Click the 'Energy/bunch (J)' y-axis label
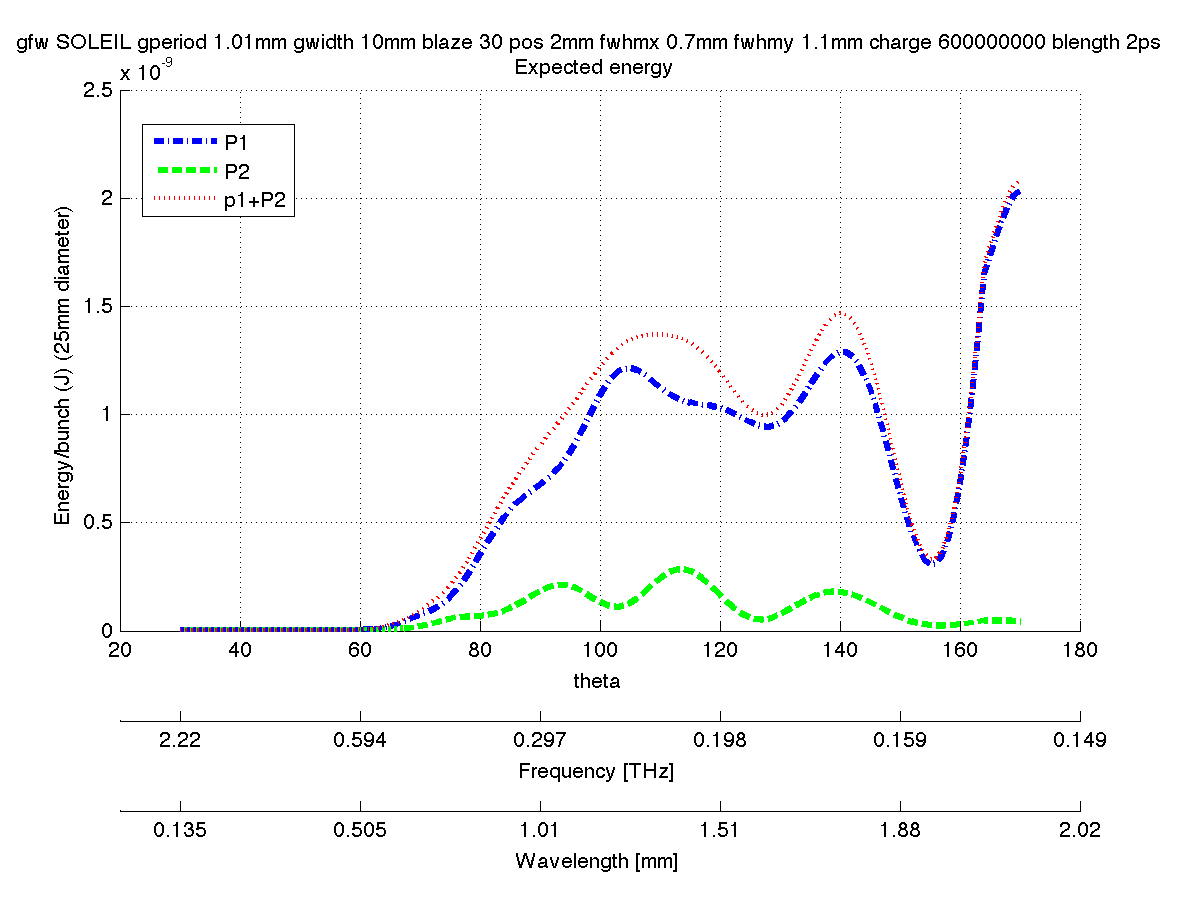This screenshot has height=901, width=1200. 64,366
